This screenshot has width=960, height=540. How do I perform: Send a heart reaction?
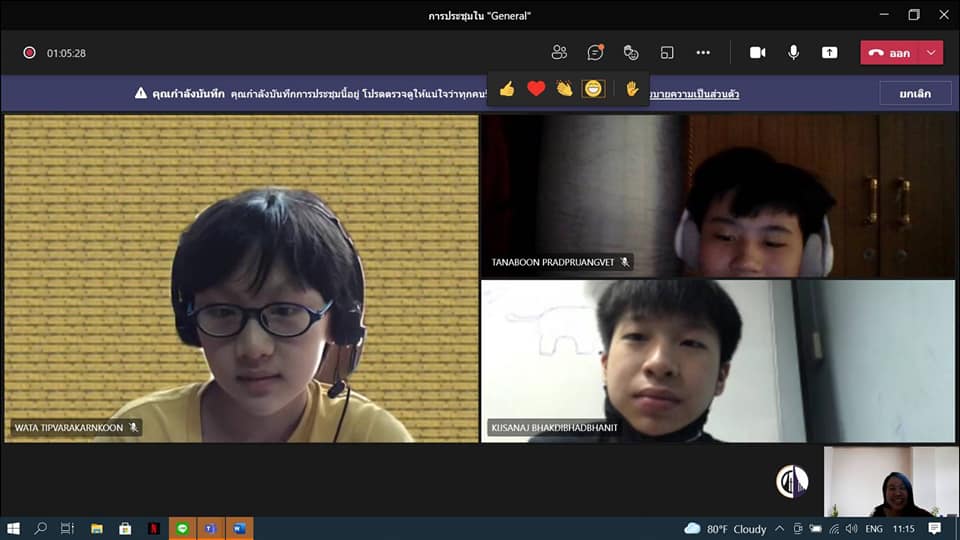point(536,89)
